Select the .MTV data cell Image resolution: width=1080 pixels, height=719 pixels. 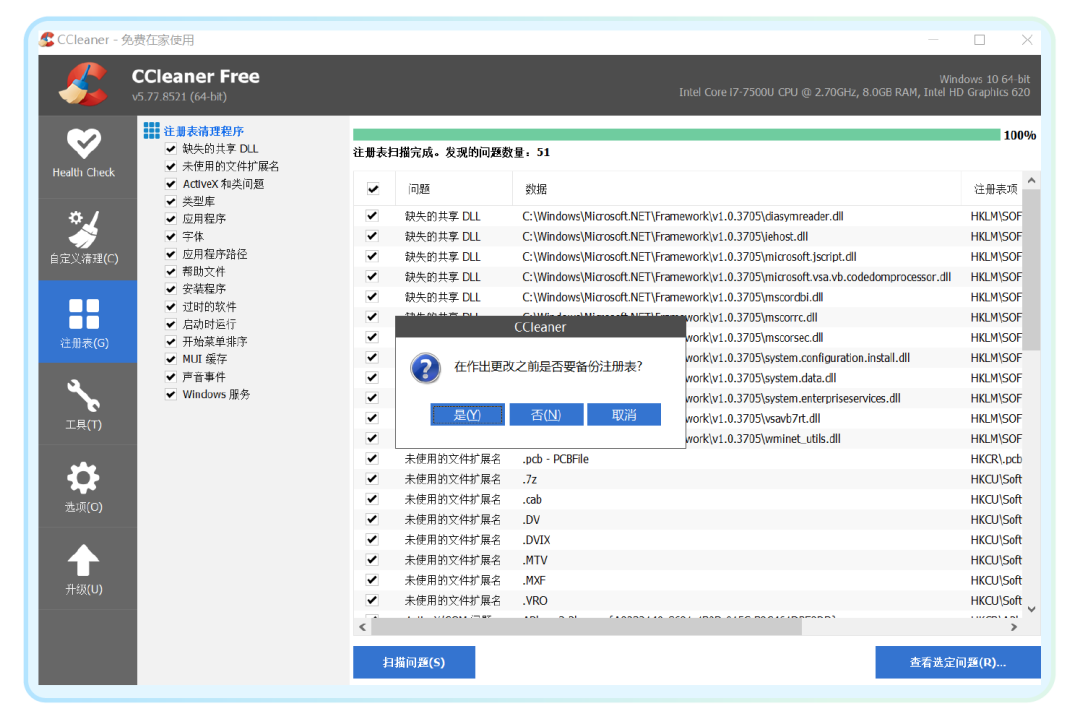(534, 560)
